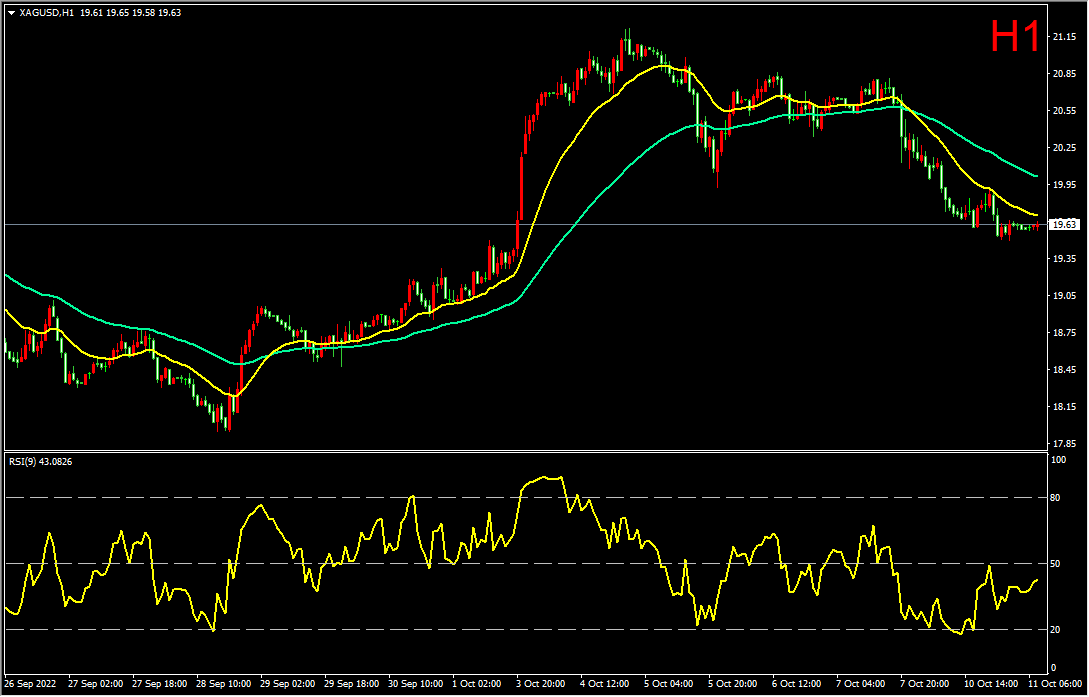Click the 19.95 price axis label
The width and height of the screenshot is (1089, 697).
(1065, 185)
